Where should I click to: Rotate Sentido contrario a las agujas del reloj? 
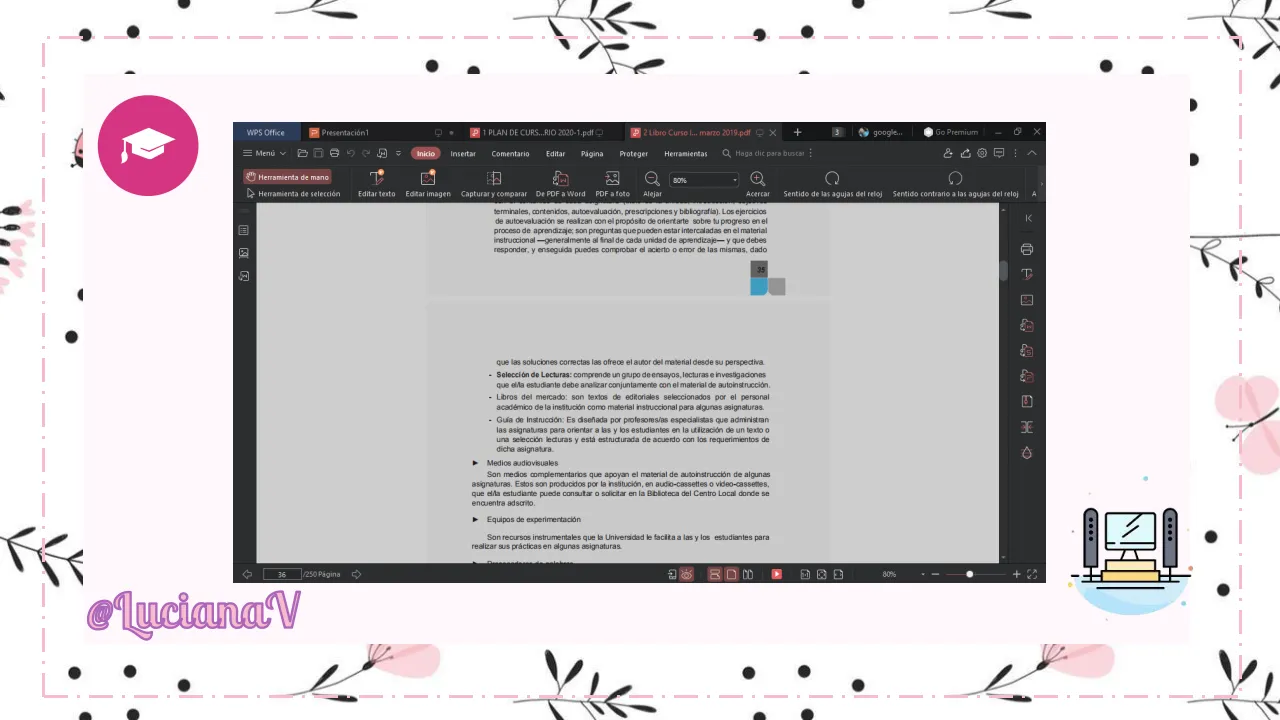(x=955, y=184)
